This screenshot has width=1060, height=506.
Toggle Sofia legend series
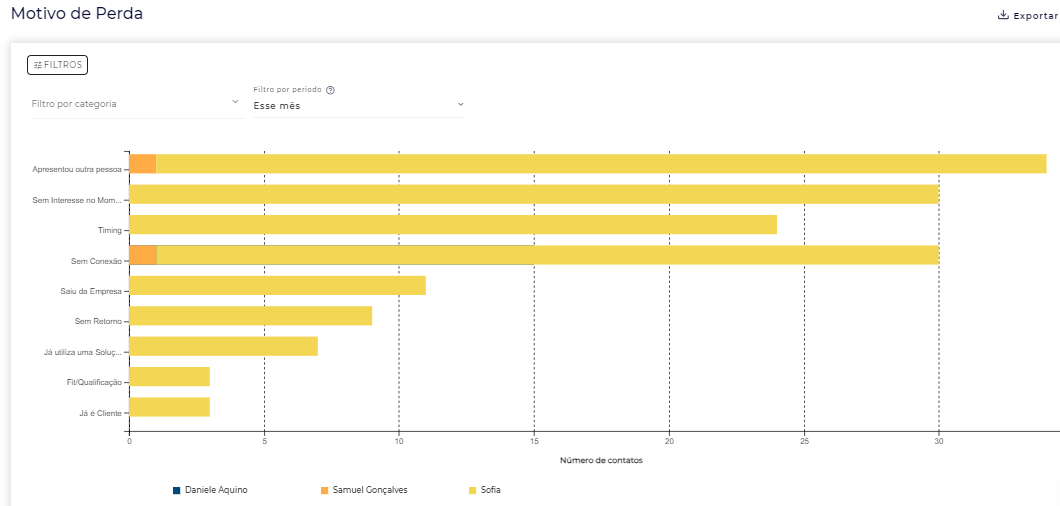490,490
